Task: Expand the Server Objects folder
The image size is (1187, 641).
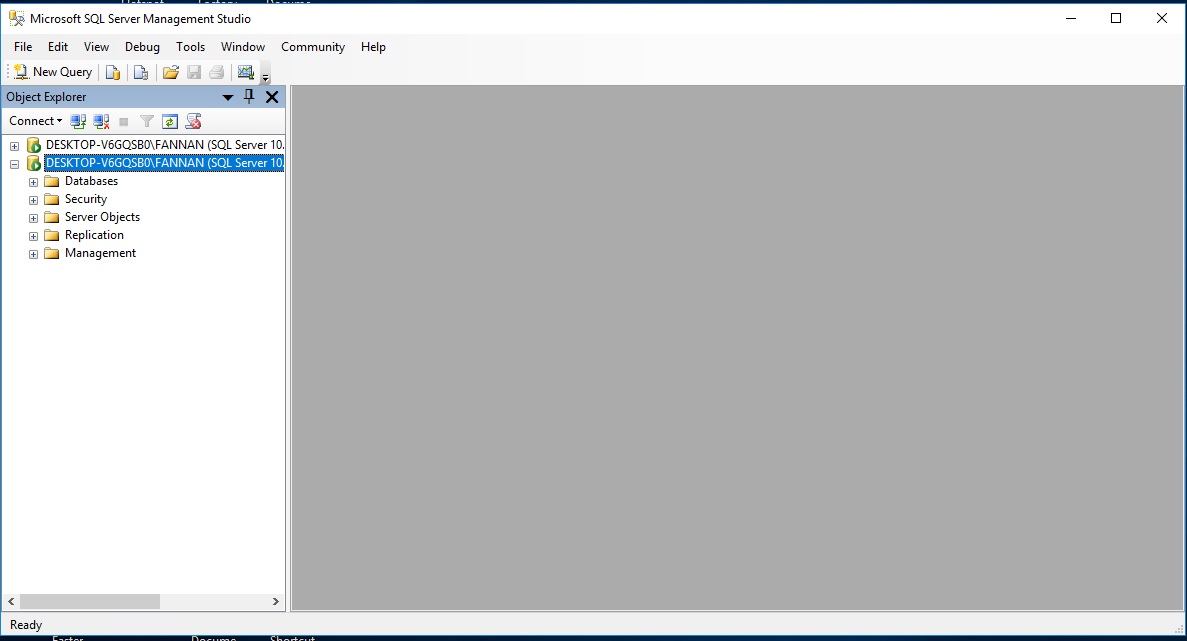Action: (33, 218)
